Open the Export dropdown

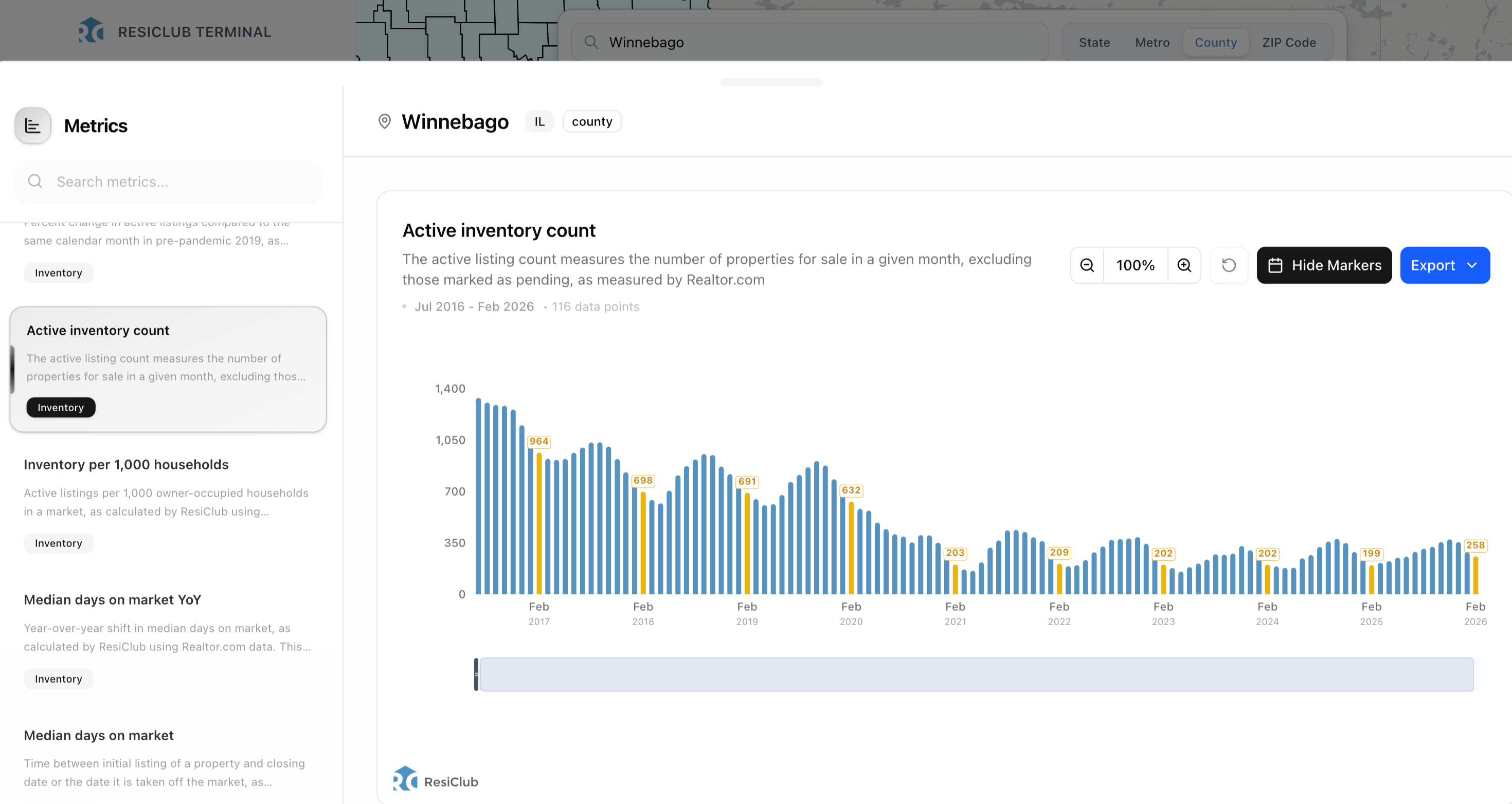[x=1445, y=265]
